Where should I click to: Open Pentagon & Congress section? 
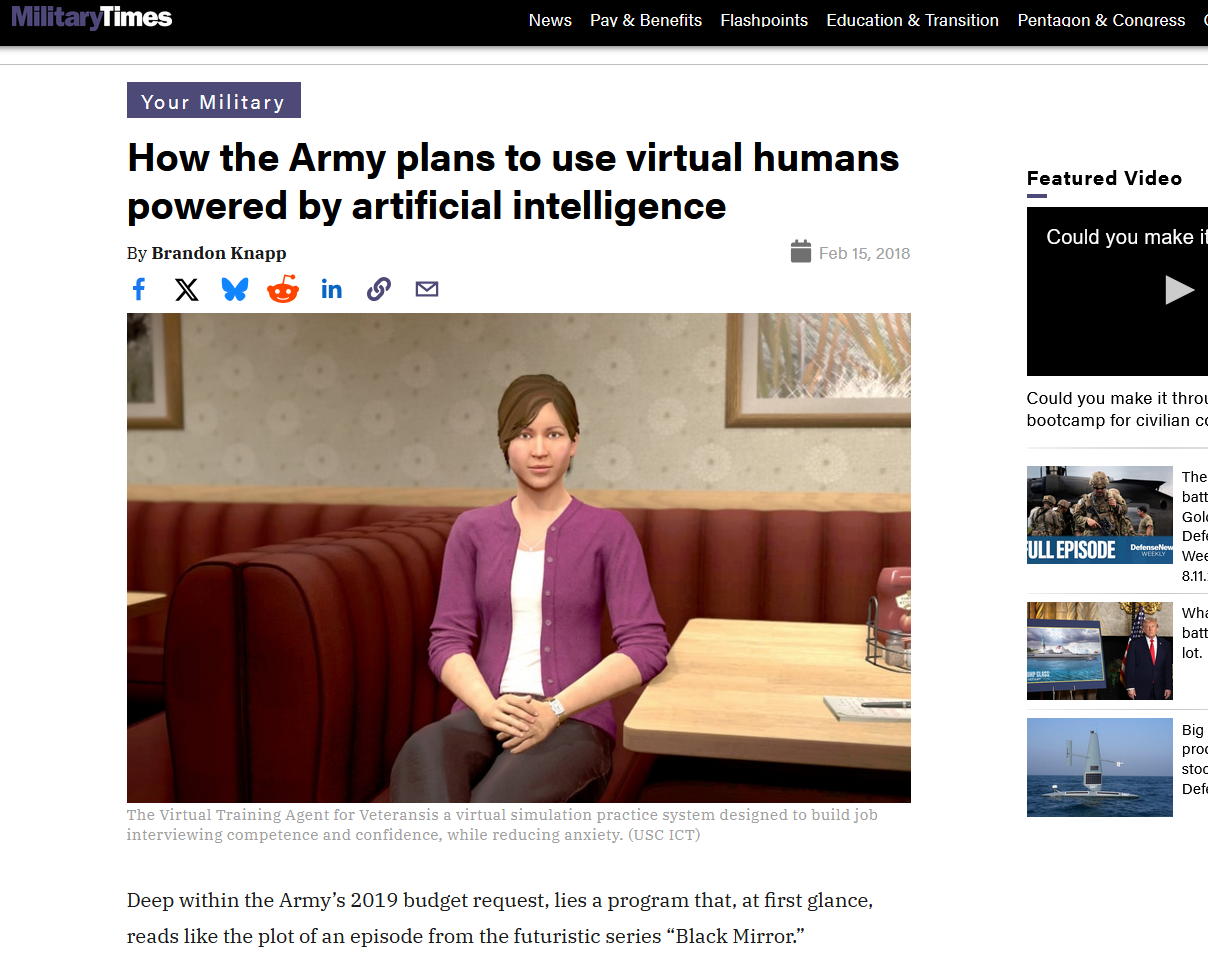click(1101, 20)
